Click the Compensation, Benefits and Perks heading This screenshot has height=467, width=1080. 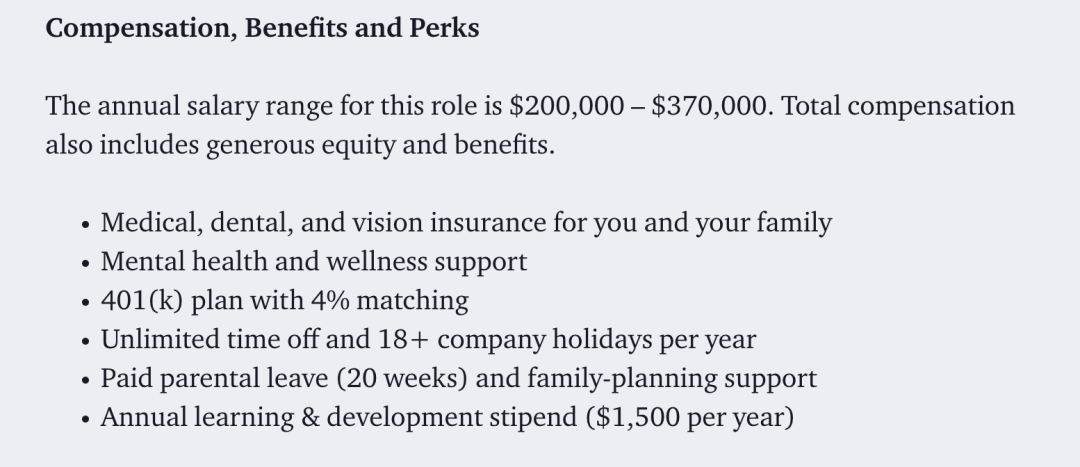pyautogui.click(x=262, y=28)
